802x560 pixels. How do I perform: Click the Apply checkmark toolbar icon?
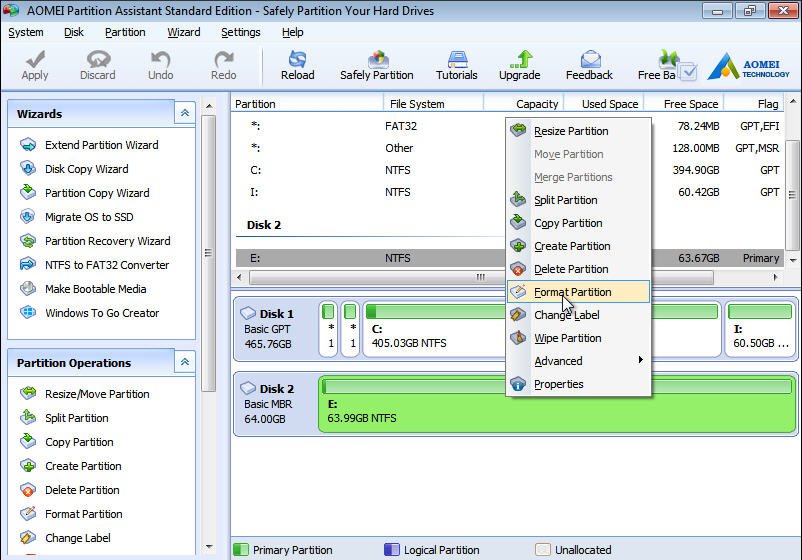point(35,59)
